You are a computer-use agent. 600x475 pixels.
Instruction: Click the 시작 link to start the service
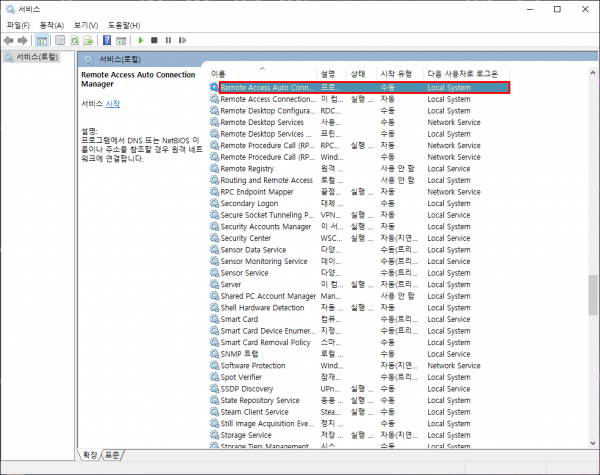112,104
